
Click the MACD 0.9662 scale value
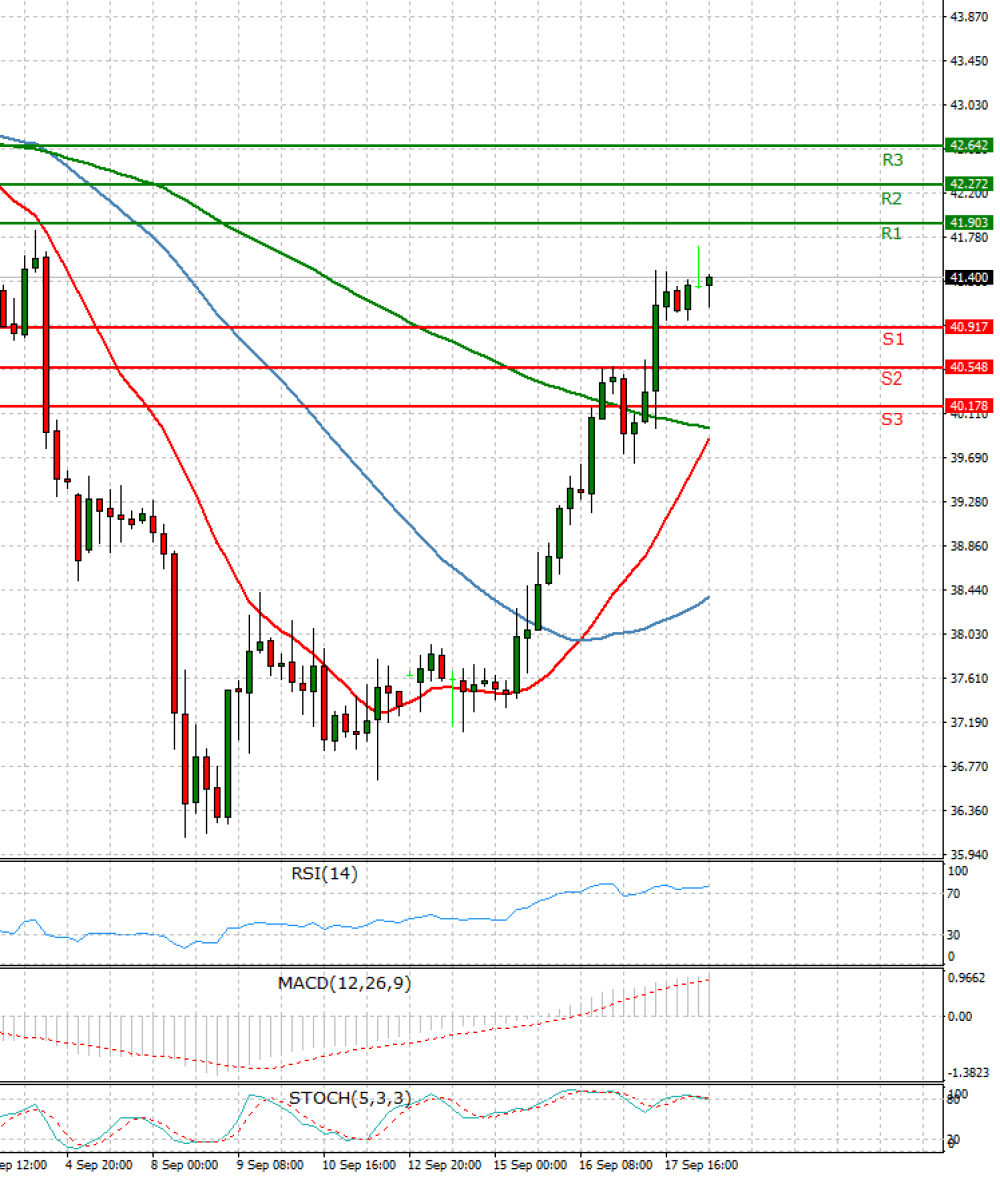point(966,978)
